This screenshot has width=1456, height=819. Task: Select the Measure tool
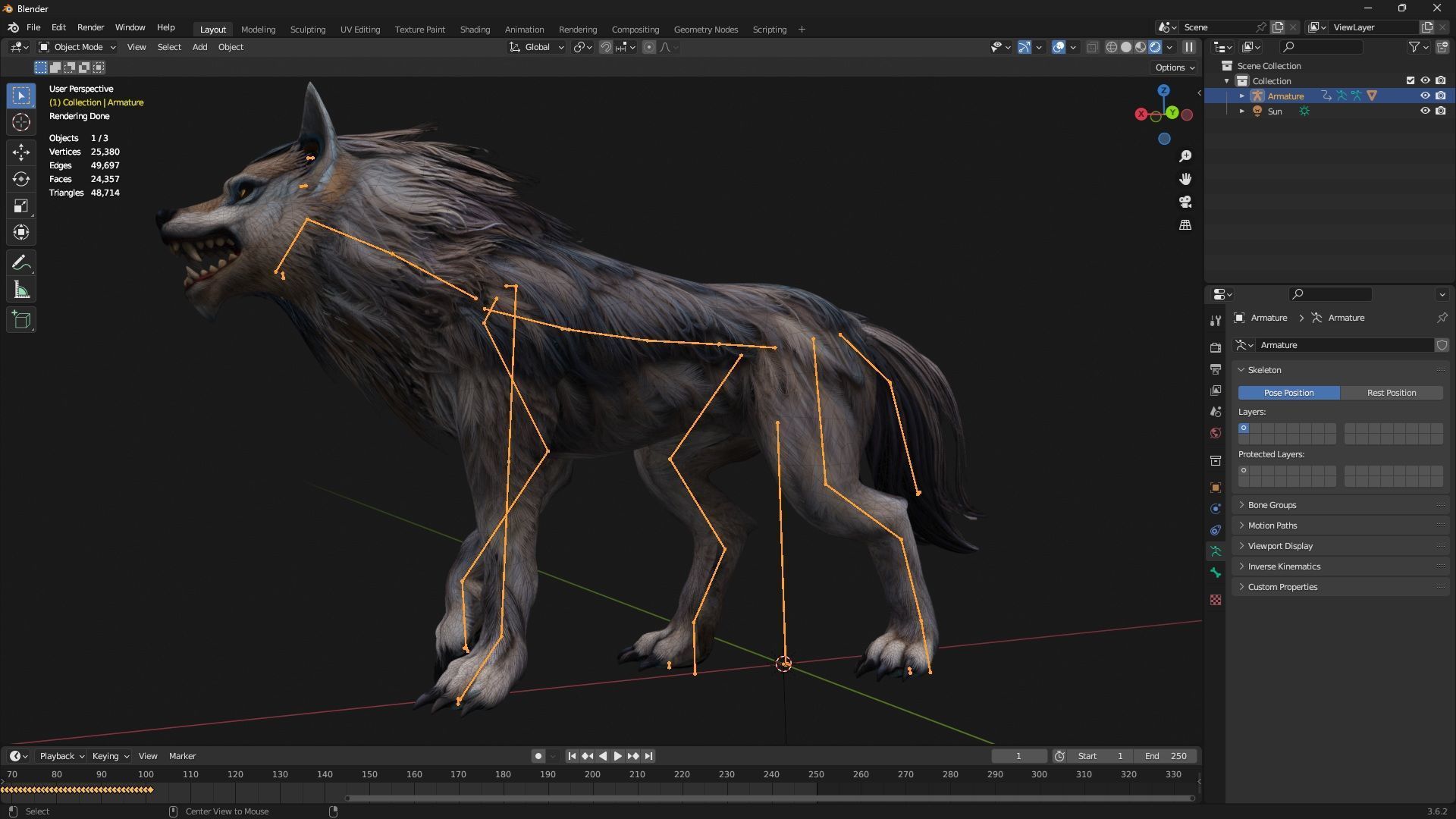coord(21,290)
